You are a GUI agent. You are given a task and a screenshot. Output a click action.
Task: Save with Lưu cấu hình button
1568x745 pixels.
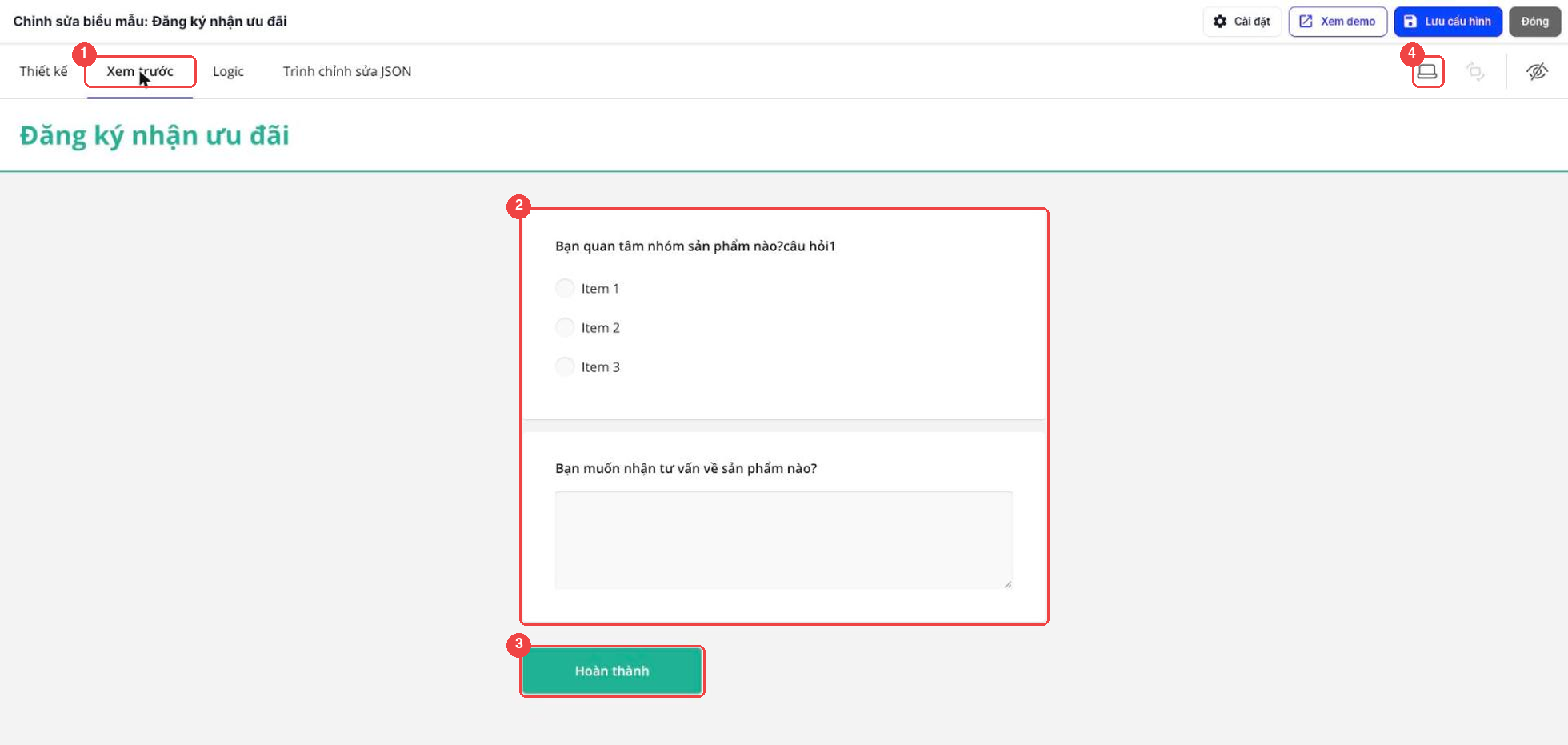click(x=1448, y=22)
